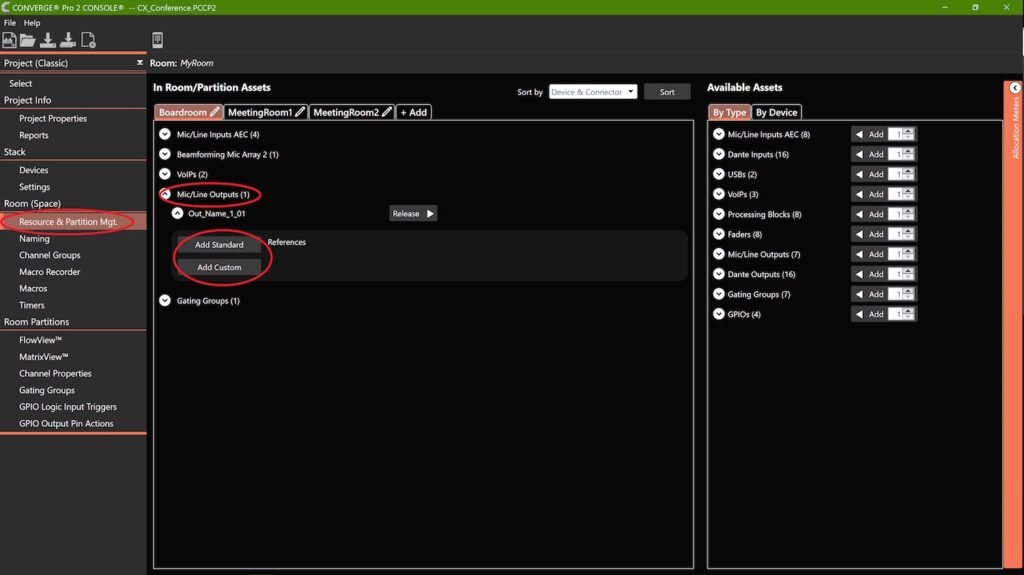Expand available Processing Blocks (8)
The image size is (1024, 575).
click(718, 214)
